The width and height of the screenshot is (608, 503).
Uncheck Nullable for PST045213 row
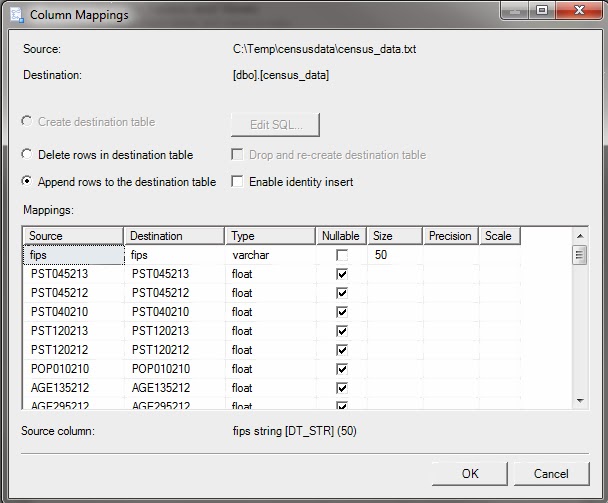coord(341,274)
